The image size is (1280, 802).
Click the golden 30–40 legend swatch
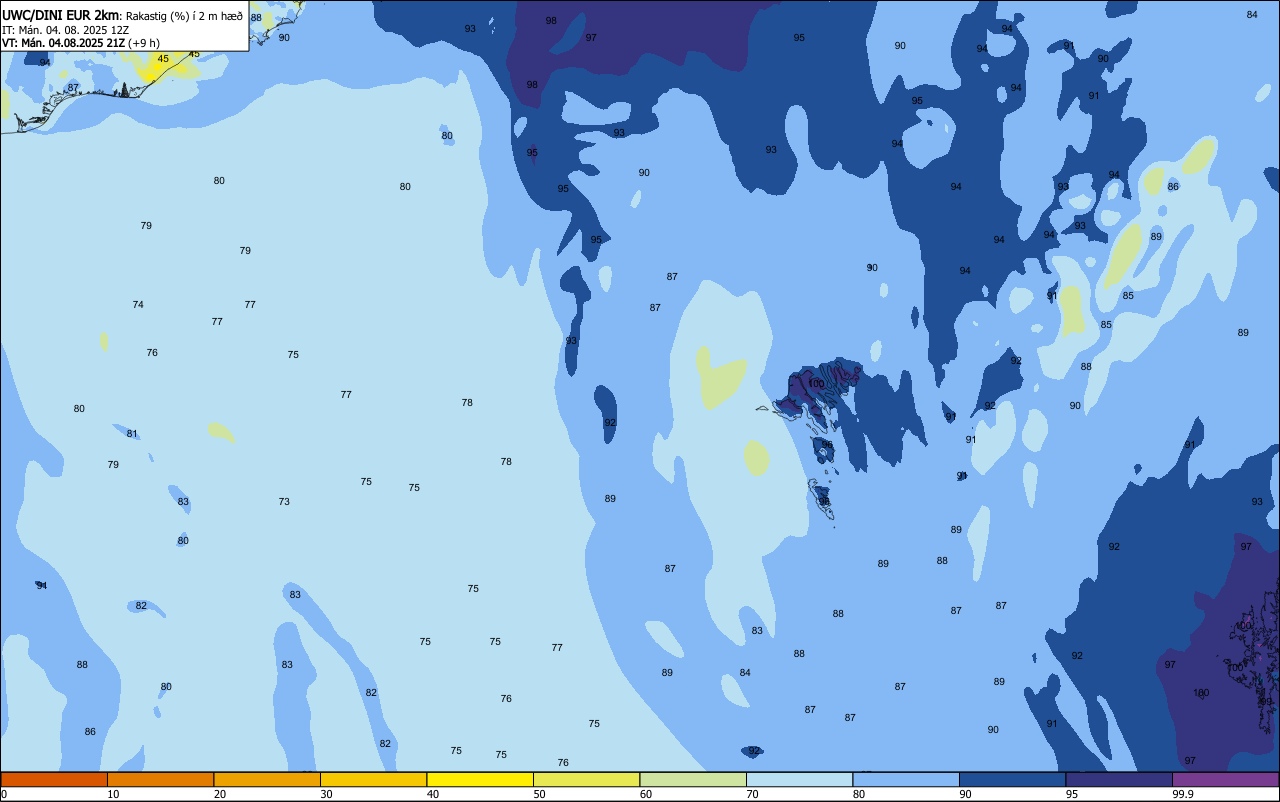click(x=373, y=780)
